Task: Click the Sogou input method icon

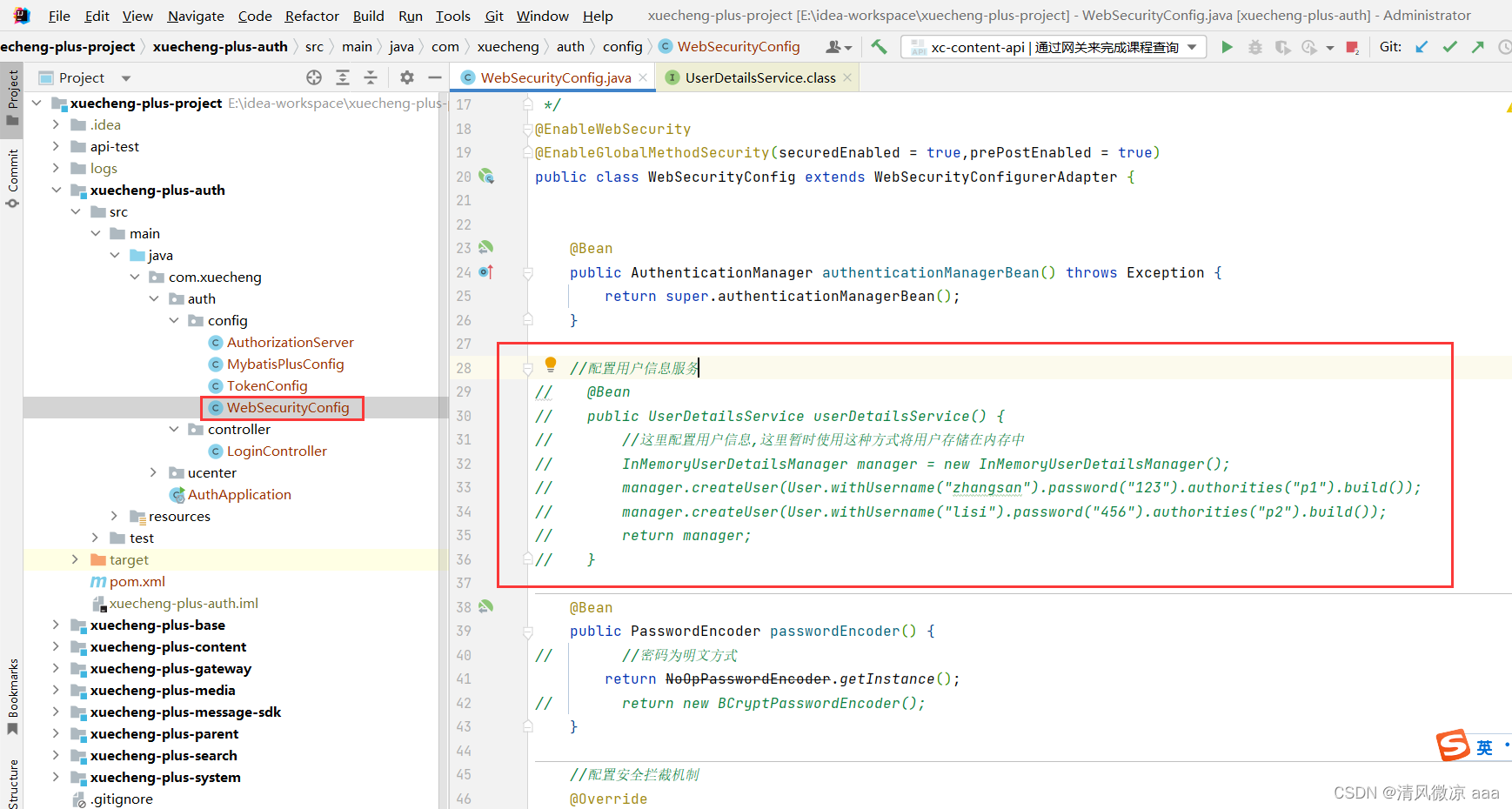Action: 1452,745
